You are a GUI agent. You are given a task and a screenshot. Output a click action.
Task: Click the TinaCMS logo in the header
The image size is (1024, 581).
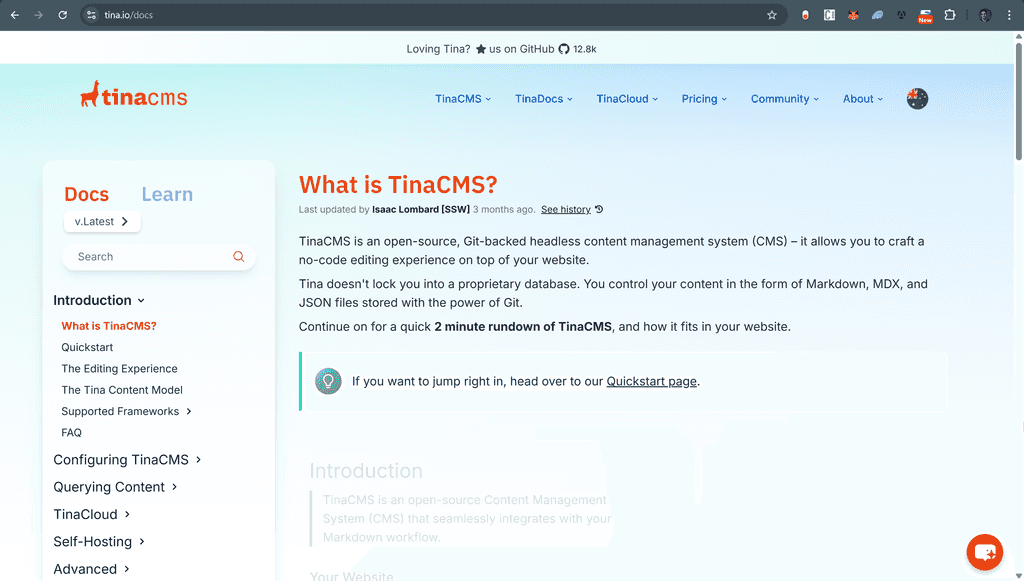click(132, 95)
